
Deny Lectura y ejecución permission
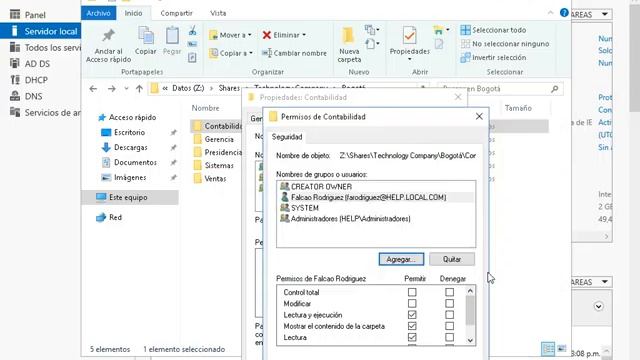tap(449, 315)
